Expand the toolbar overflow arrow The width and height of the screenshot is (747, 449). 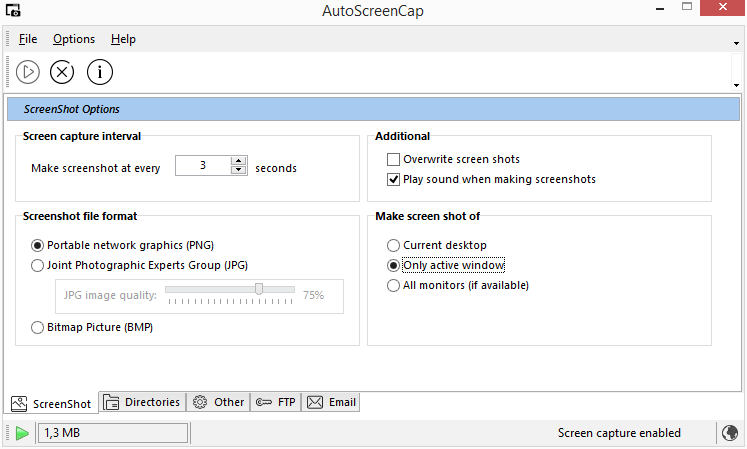tap(737, 86)
